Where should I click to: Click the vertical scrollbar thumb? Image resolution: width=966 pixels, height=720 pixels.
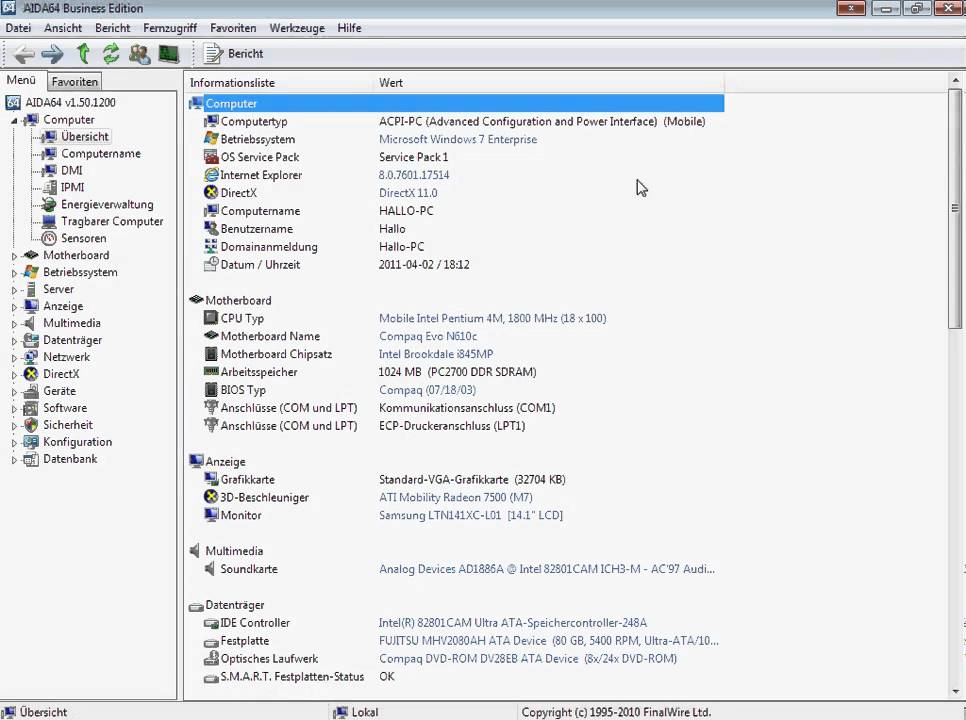(956, 208)
